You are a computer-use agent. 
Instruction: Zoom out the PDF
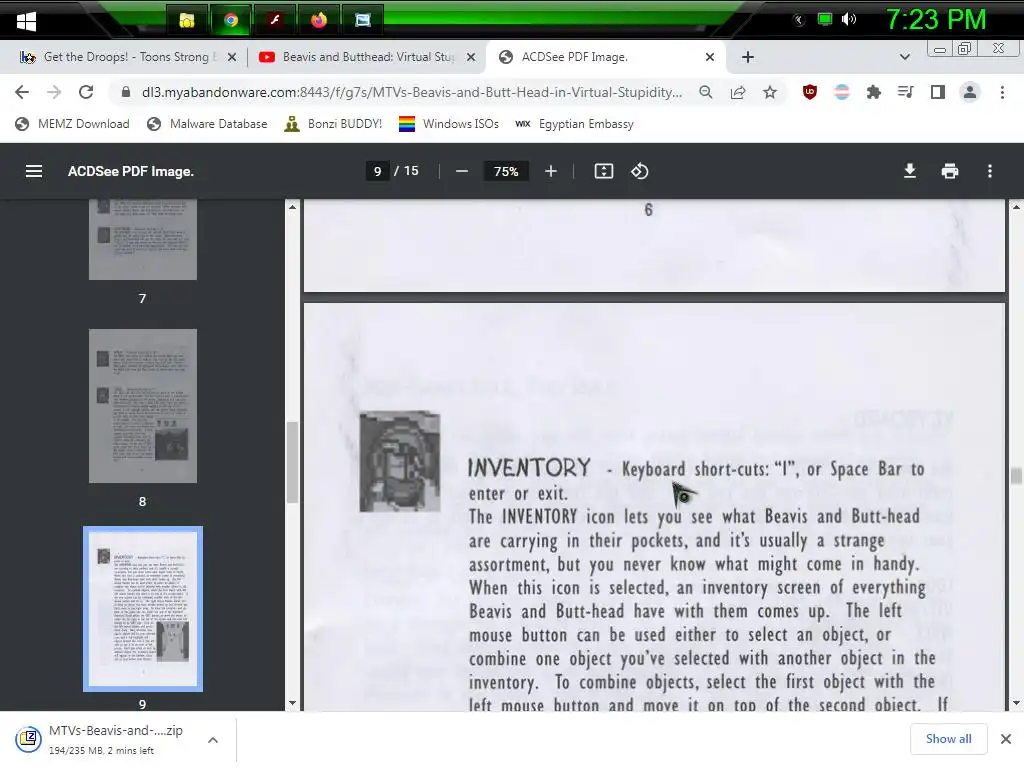click(462, 171)
